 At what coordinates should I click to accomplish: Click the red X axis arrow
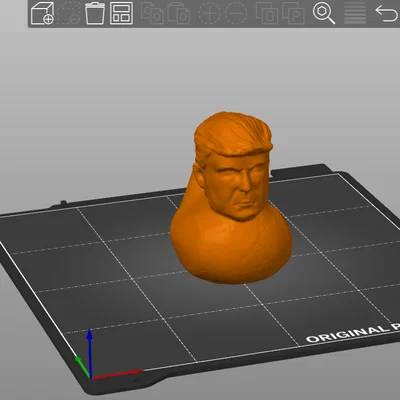pyautogui.click(x=117, y=374)
